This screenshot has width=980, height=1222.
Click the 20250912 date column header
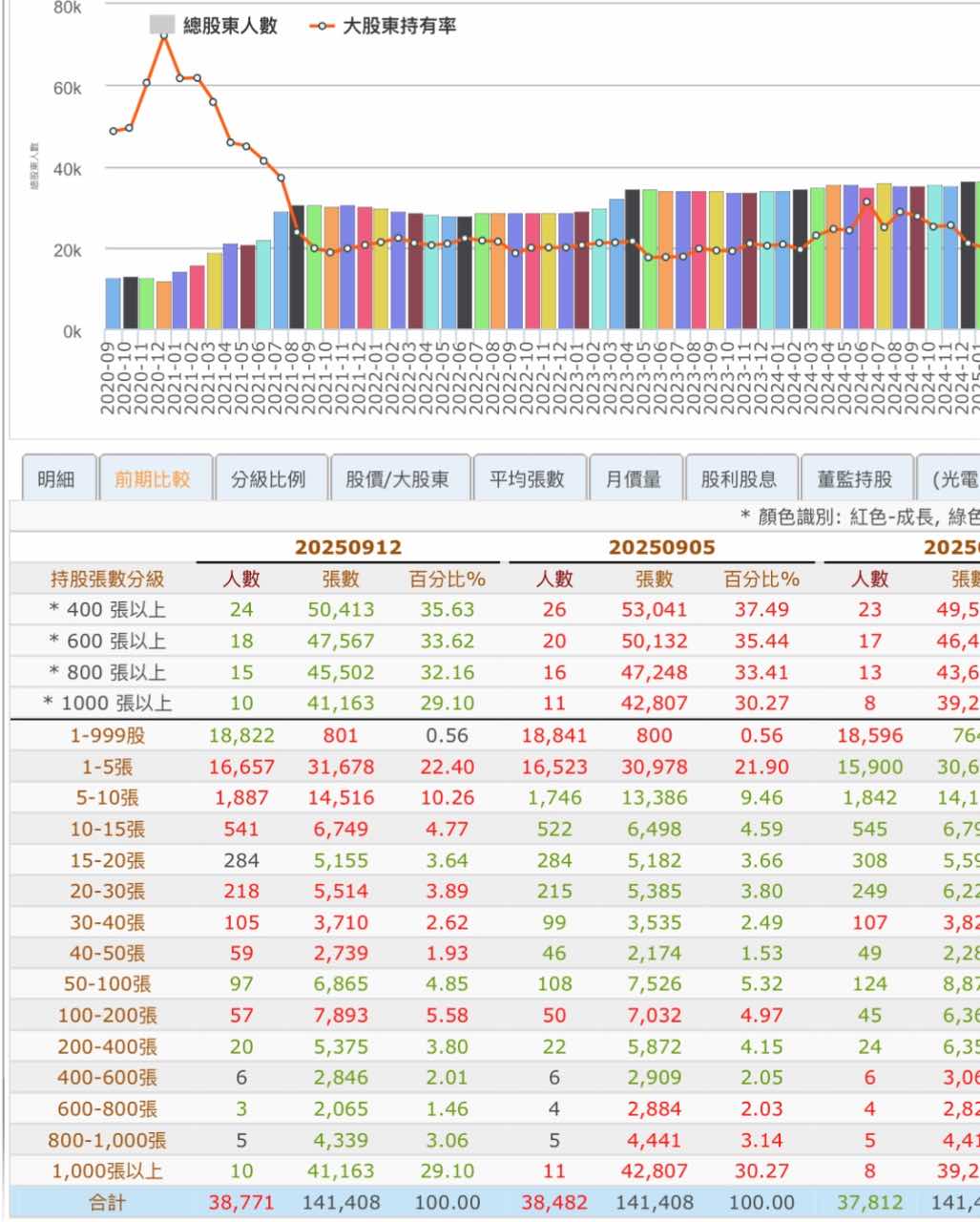[348, 548]
